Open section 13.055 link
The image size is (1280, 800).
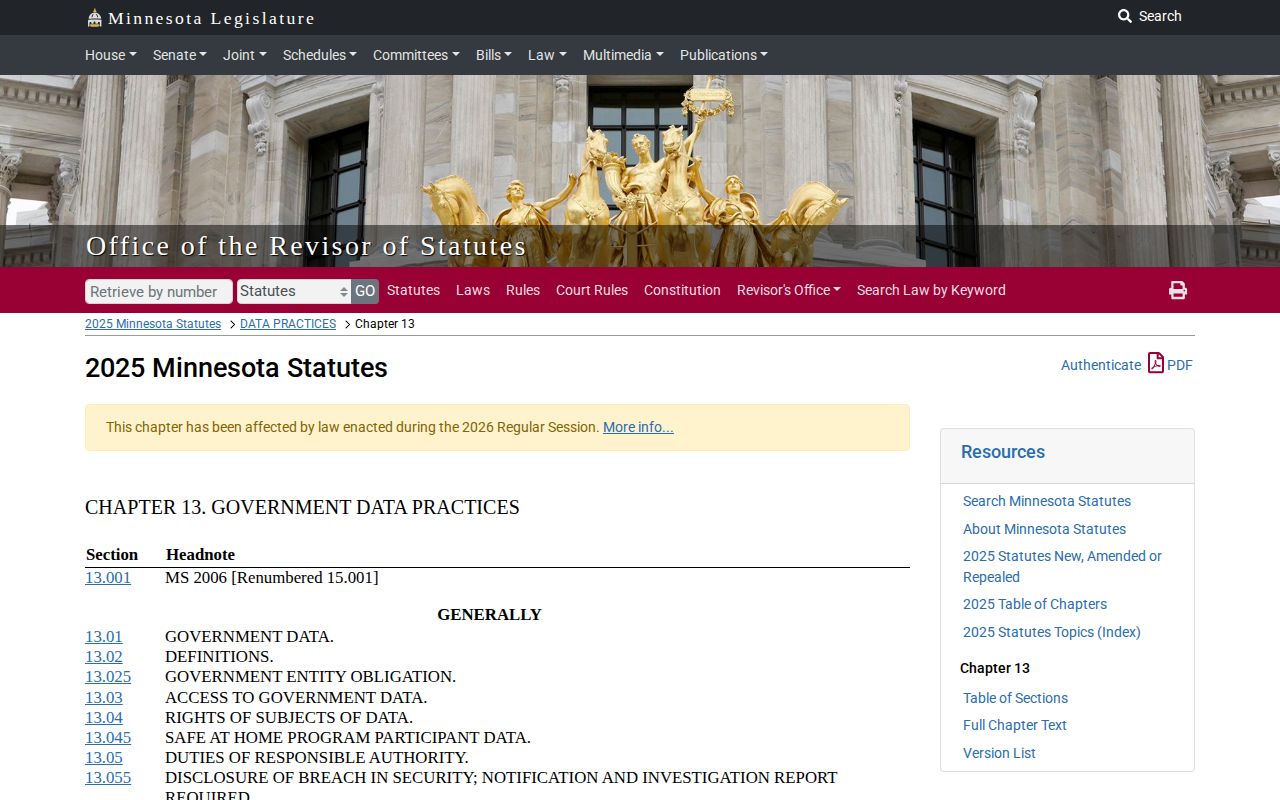(x=108, y=777)
